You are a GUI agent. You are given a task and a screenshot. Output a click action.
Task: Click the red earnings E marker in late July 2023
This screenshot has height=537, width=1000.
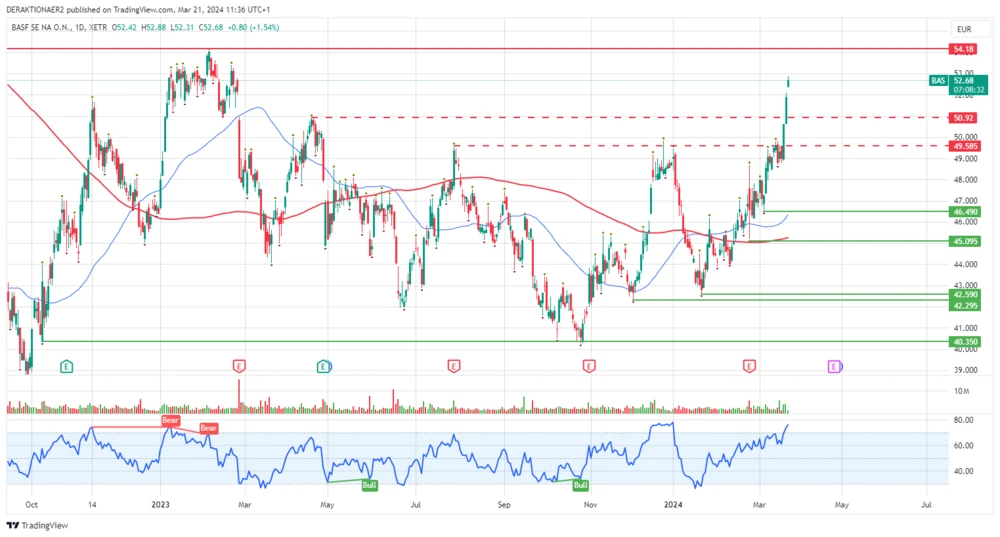453,366
